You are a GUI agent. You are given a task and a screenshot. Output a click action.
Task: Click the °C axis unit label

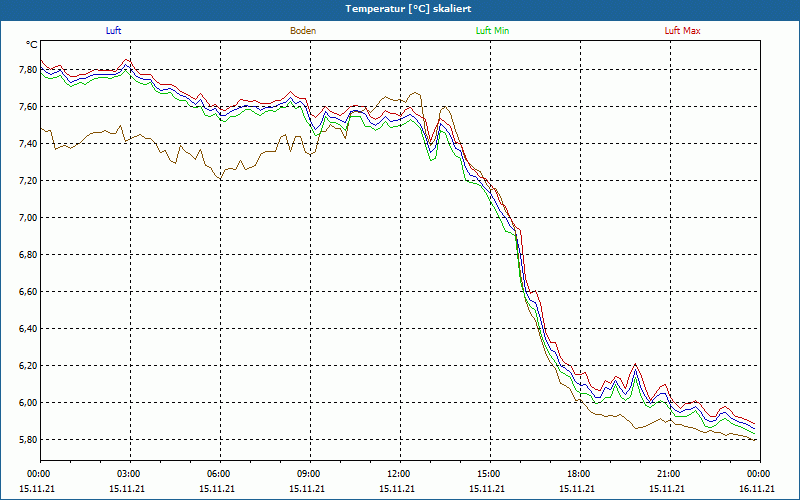pyautogui.click(x=32, y=45)
